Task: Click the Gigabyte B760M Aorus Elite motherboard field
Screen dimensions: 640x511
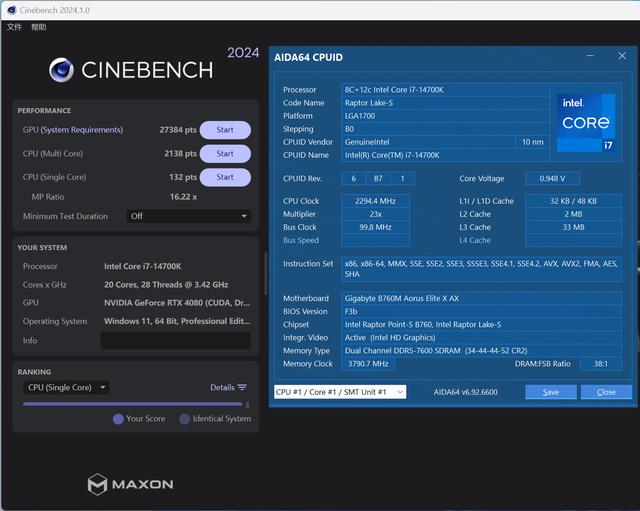Action: coord(481,298)
